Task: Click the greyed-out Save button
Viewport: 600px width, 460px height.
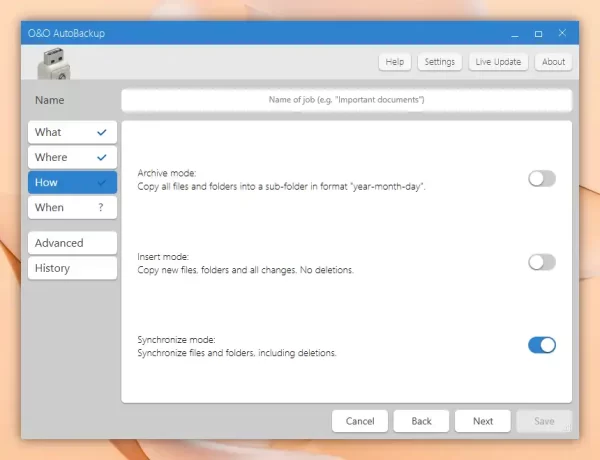Action: (544, 421)
